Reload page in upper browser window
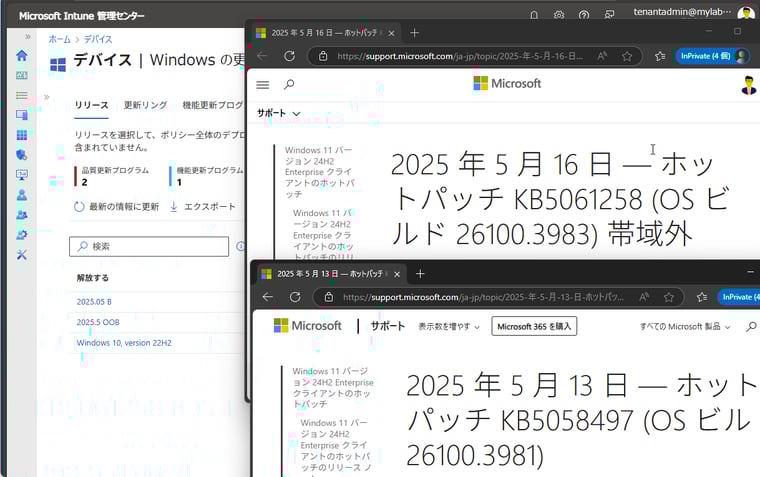The image size is (760, 477). tap(289, 56)
